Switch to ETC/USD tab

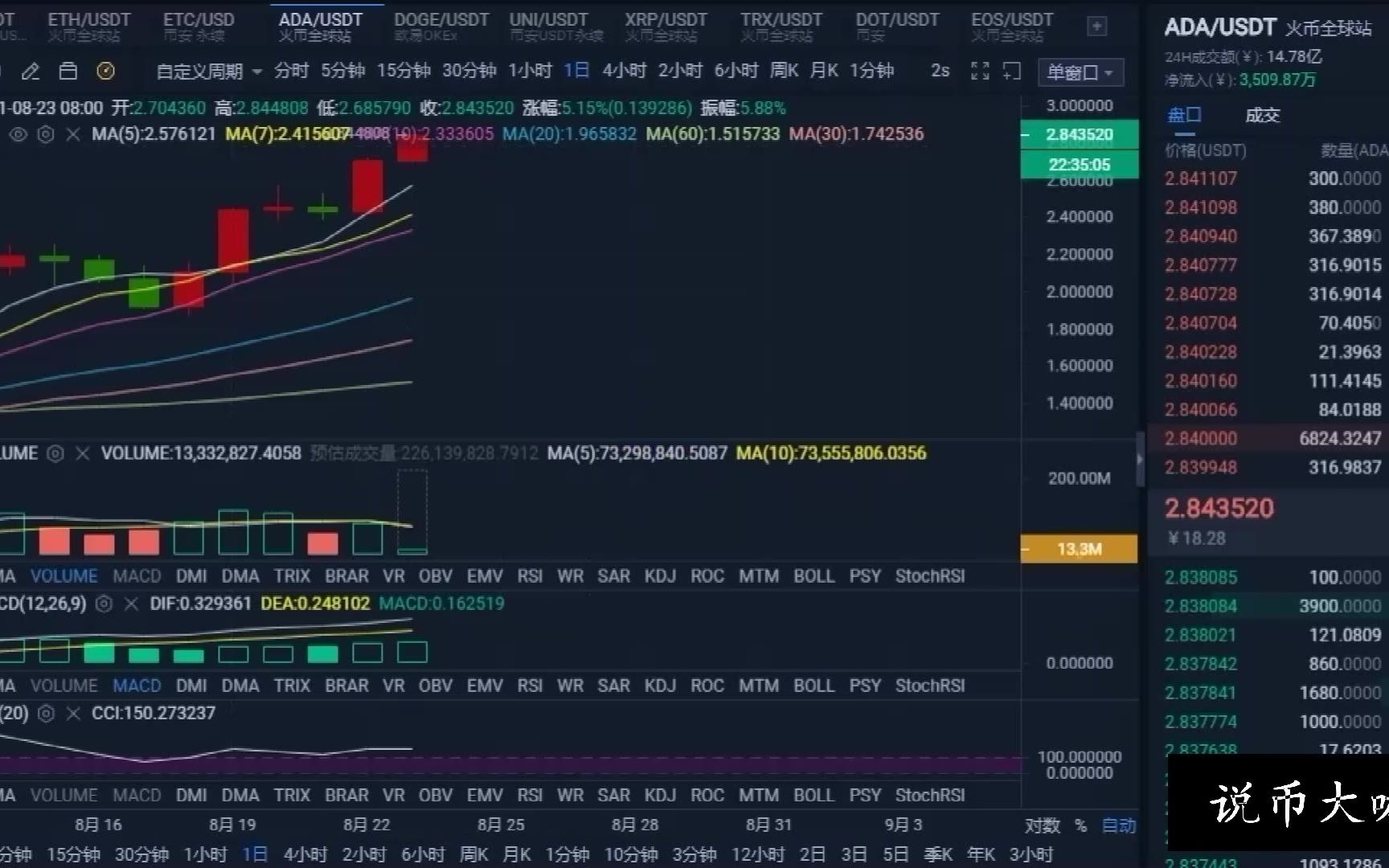point(199,27)
